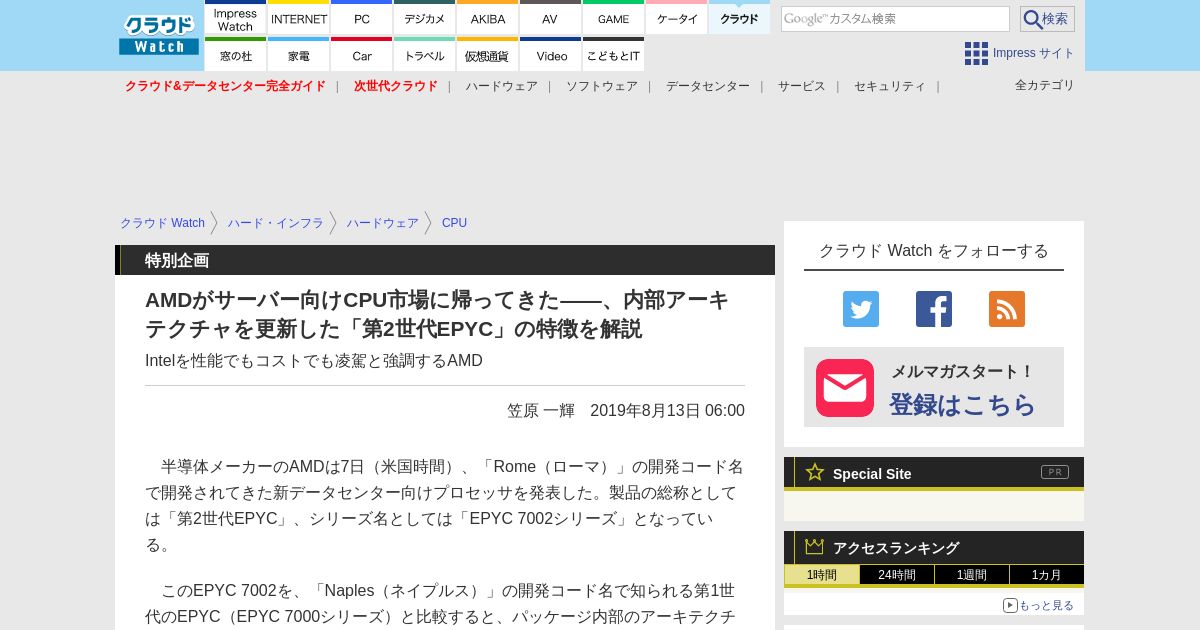Open the 次世代クラウド menu link

point(396,86)
